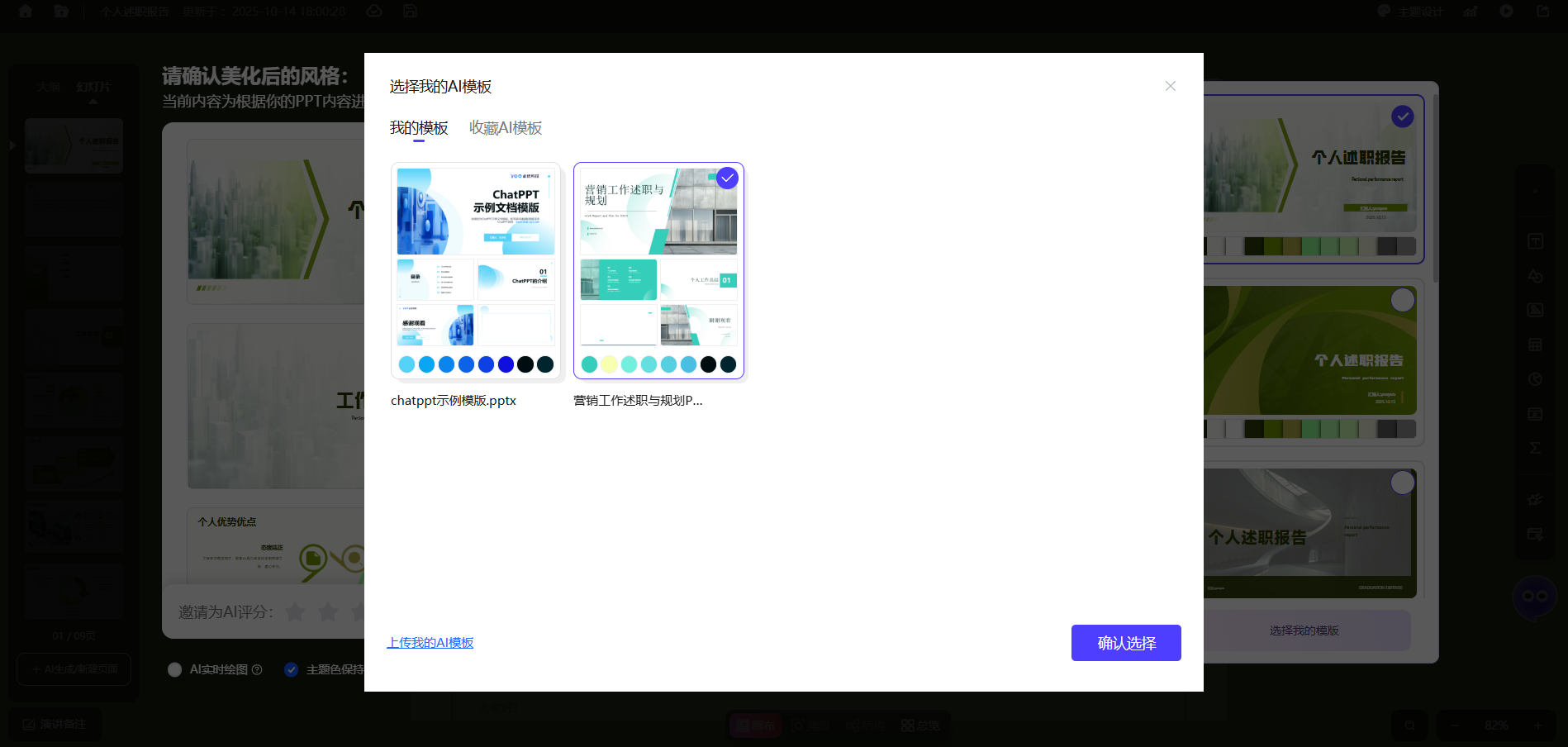Open the 上传我的AI模板 link
1568x747 pixels.
point(430,643)
